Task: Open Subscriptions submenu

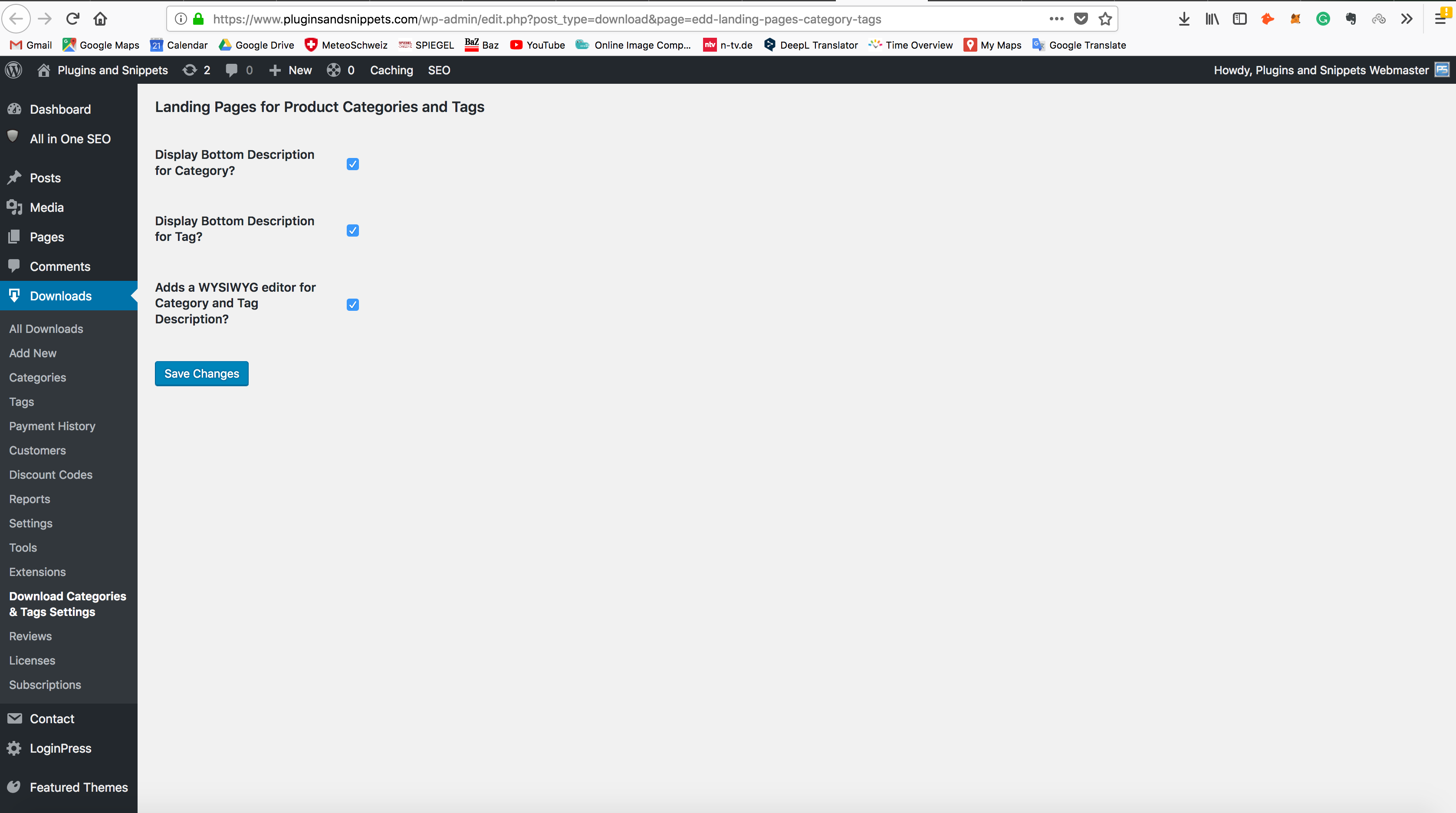Action: 45,685
